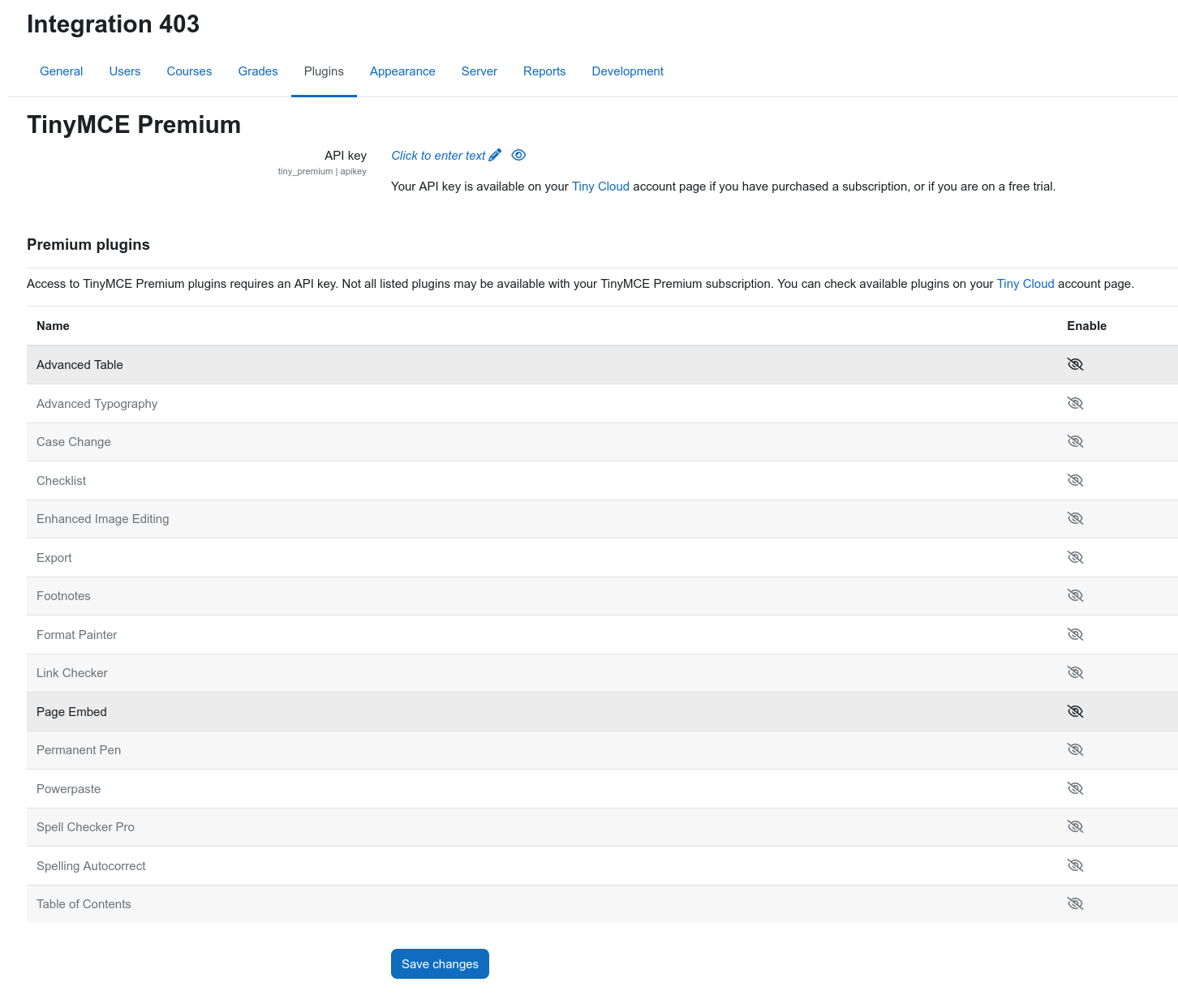Screen dimensions: 1178x1008
Task: Enable the Checklist plugin
Action: pyautogui.click(x=1075, y=480)
